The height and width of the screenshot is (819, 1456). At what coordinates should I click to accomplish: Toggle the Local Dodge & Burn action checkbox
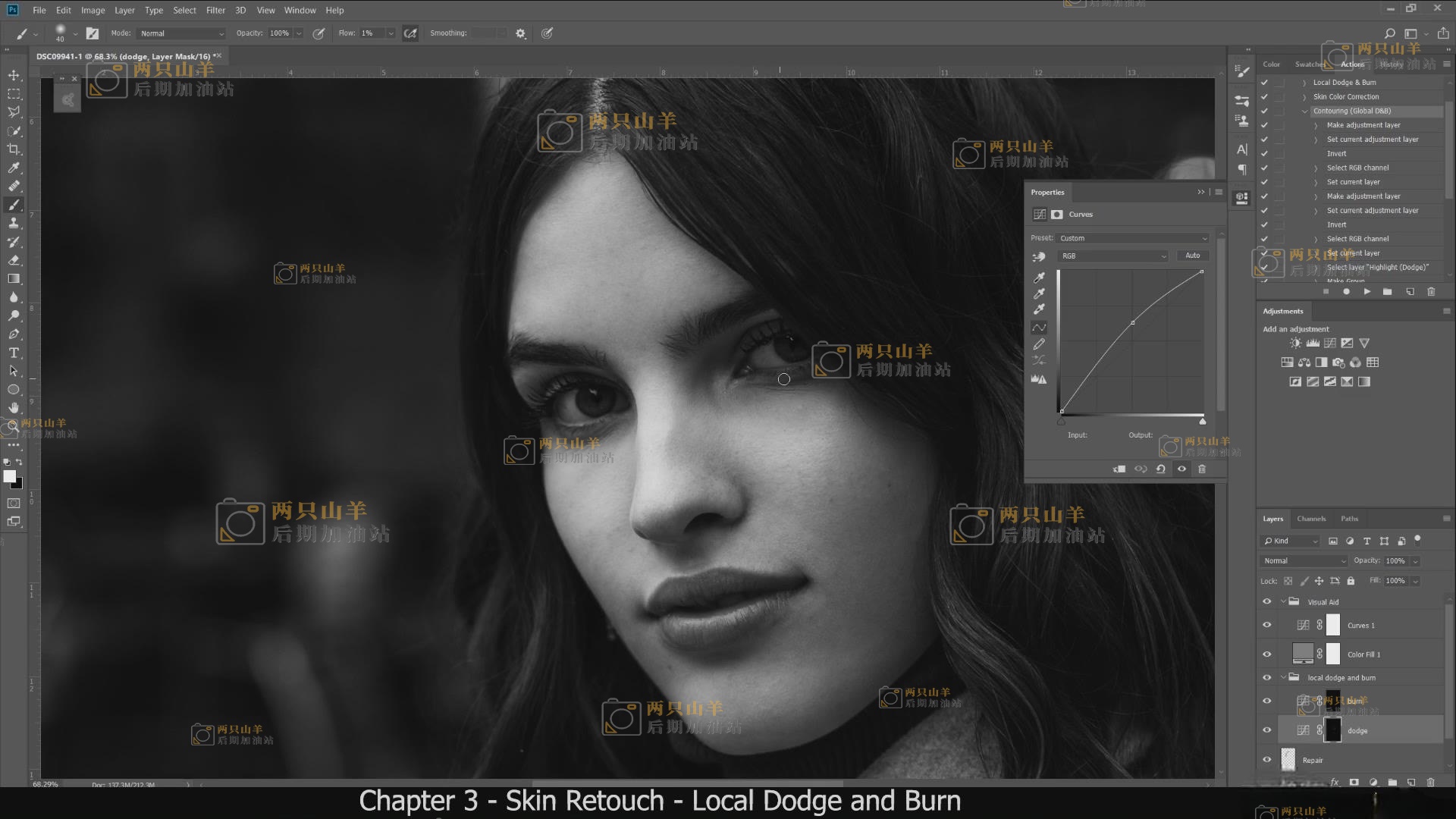click(x=1264, y=83)
